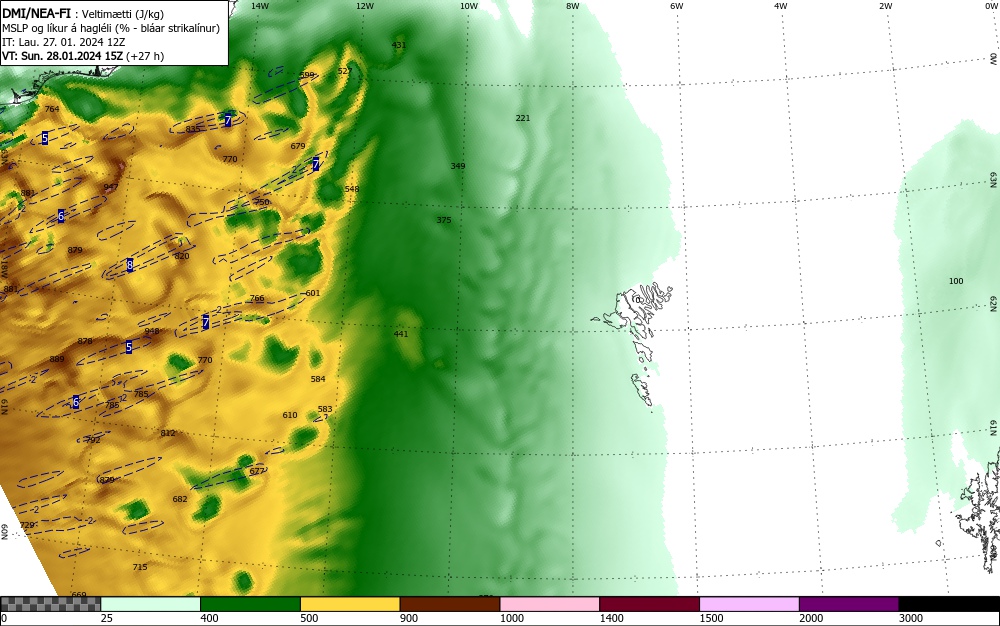Click the map value '682'
The width and height of the screenshot is (1000, 626).
tap(180, 499)
